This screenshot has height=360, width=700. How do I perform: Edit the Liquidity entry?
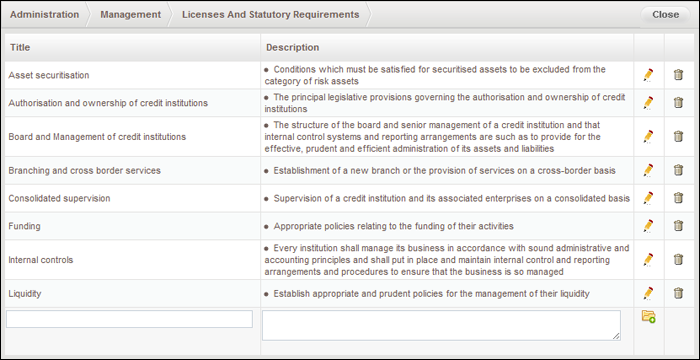click(x=648, y=293)
